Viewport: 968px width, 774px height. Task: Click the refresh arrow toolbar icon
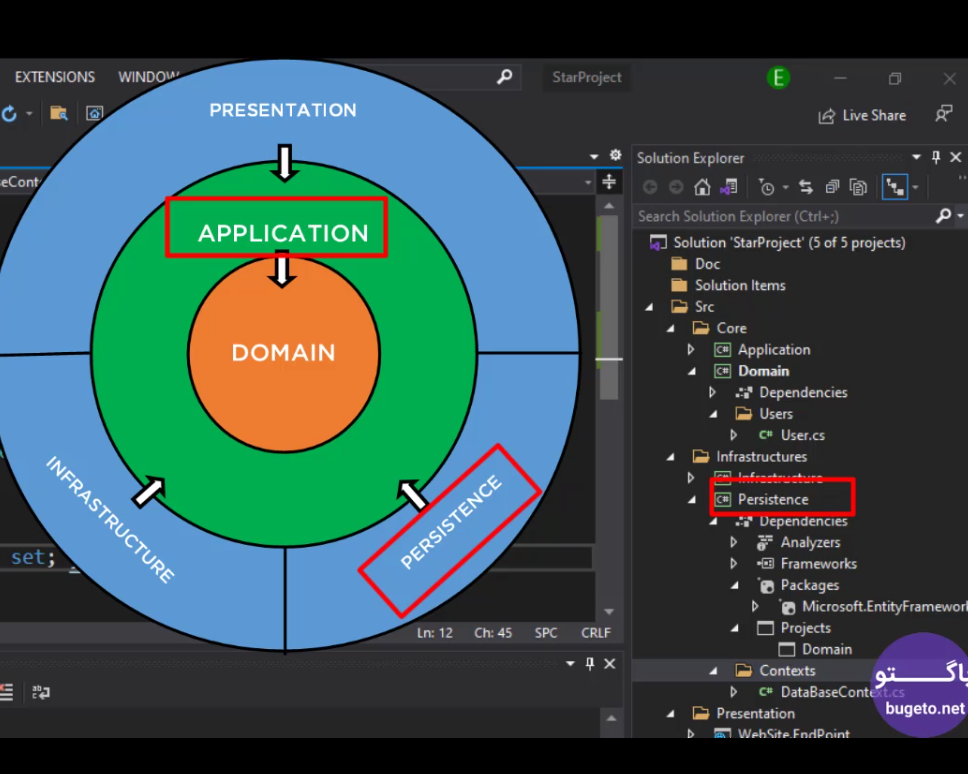click(9, 114)
